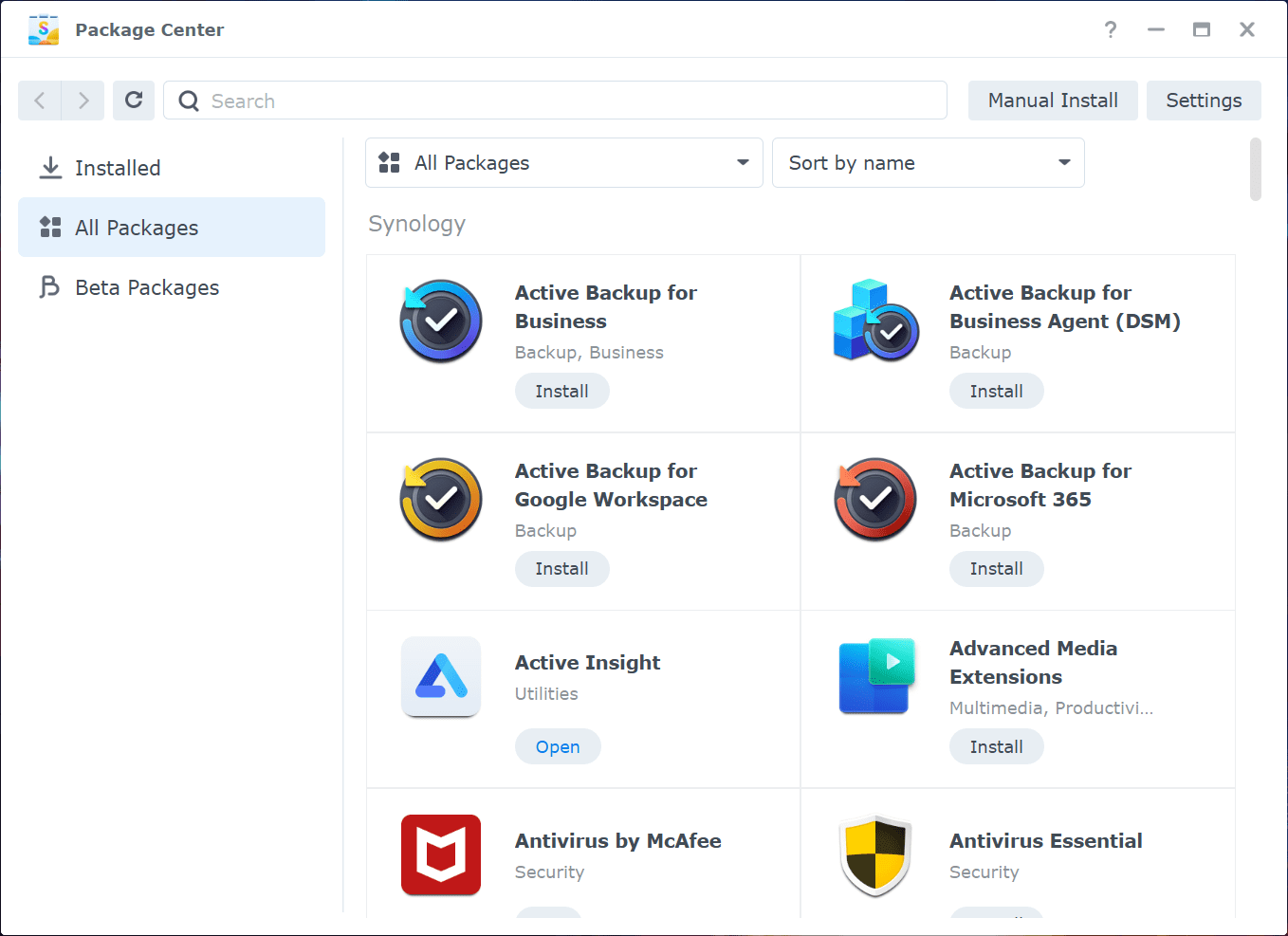Click the Active Backup for Business icon
The image size is (1288, 936).
[x=441, y=321]
